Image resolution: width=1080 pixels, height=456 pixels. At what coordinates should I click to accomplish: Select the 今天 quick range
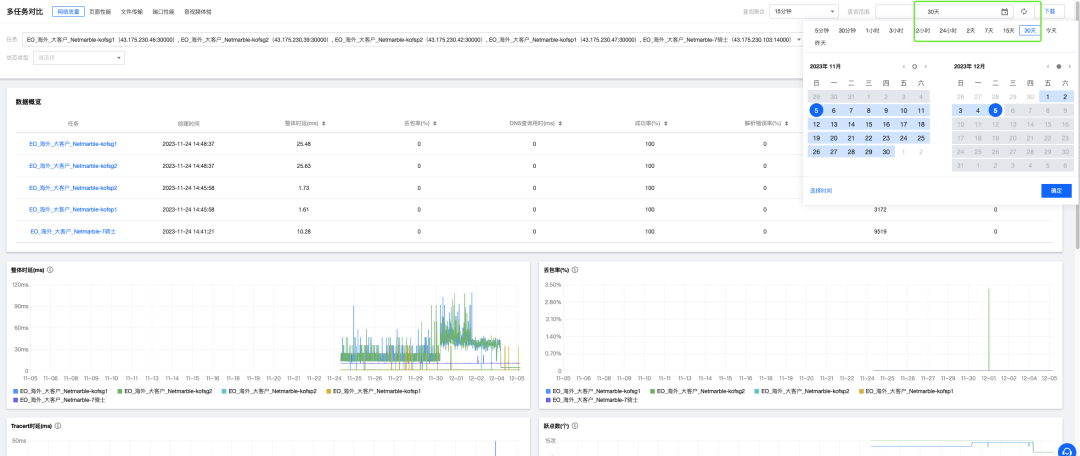click(1051, 30)
